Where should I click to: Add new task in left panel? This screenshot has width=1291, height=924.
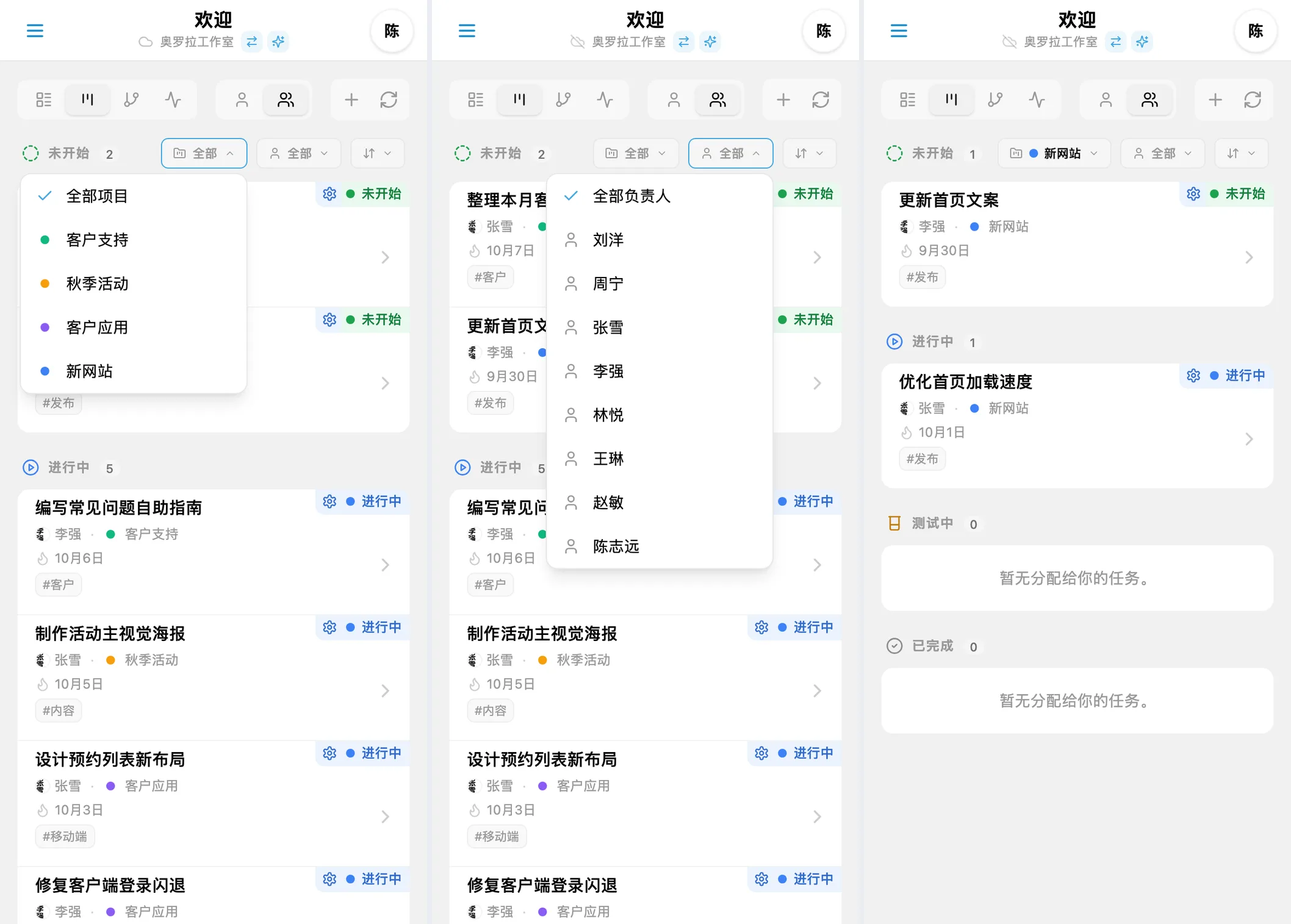(x=351, y=99)
